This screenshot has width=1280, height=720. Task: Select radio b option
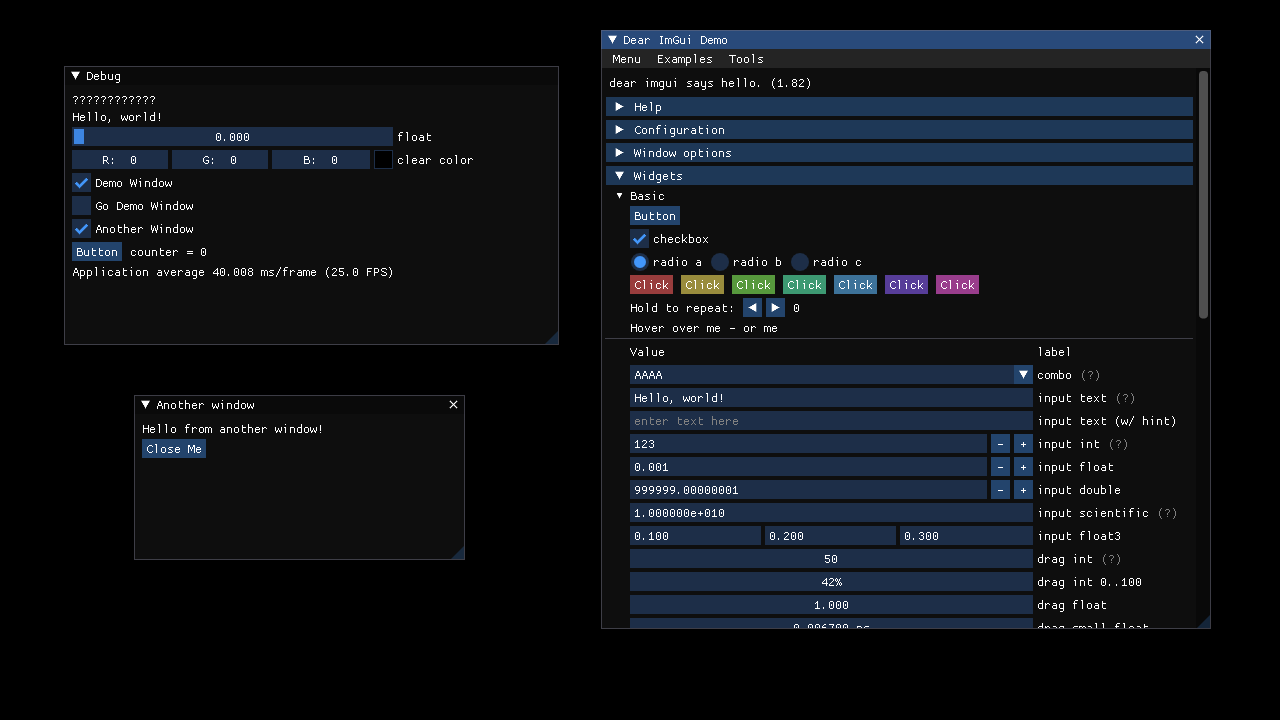[x=719, y=262]
